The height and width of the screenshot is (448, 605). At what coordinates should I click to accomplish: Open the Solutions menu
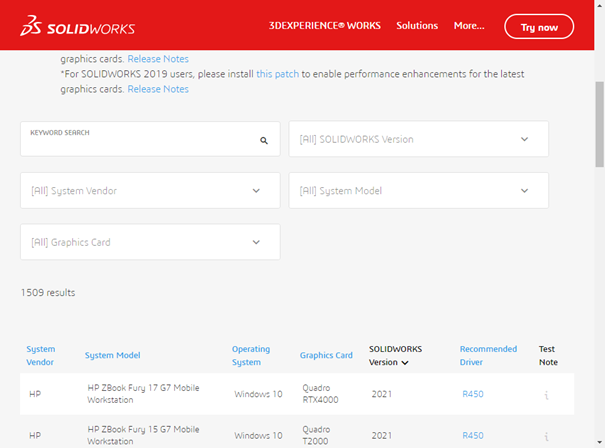(x=417, y=26)
